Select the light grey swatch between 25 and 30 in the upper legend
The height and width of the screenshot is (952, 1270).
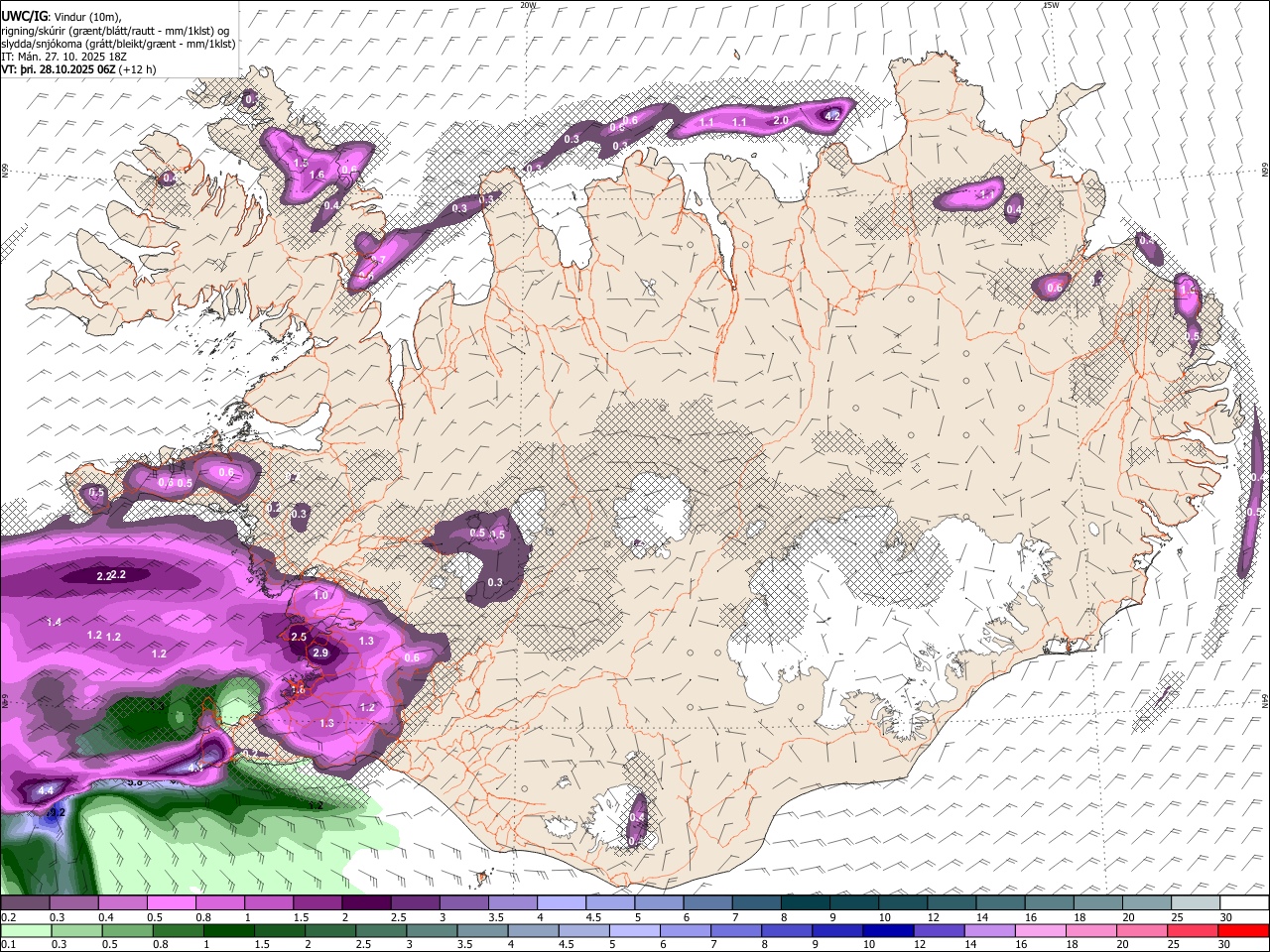tap(1197, 903)
